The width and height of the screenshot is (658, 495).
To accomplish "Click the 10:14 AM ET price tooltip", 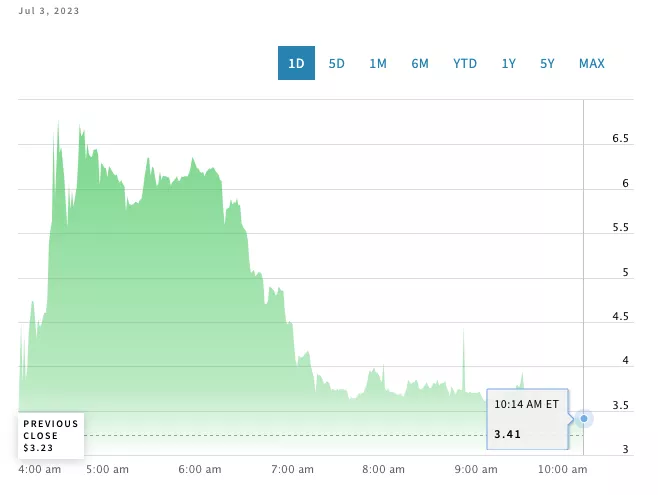I will click(x=527, y=419).
